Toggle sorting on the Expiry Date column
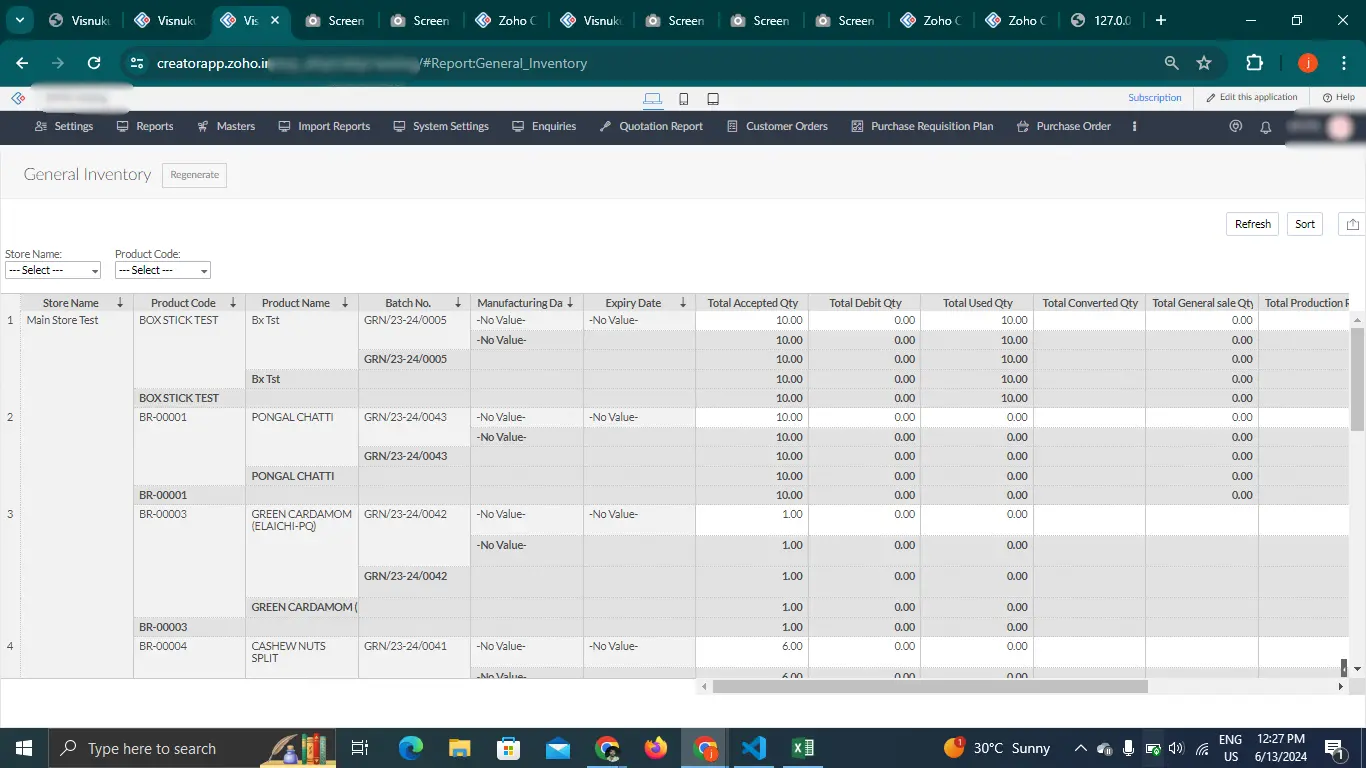The image size is (1366, 768). tap(683, 302)
